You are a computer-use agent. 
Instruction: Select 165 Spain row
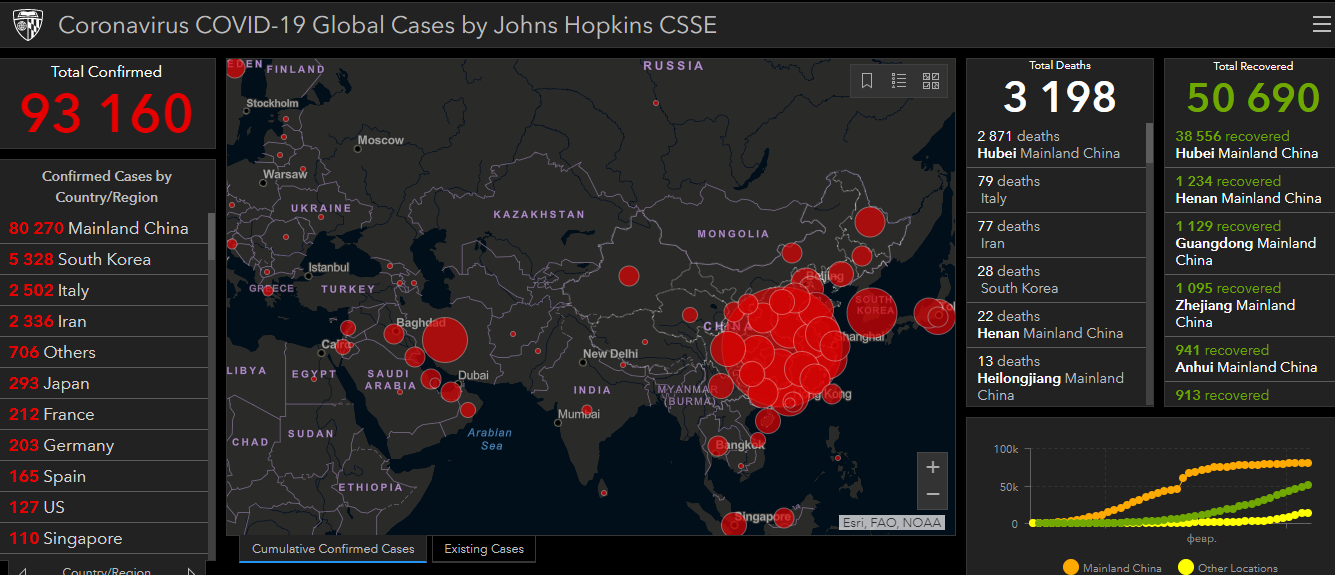104,476
